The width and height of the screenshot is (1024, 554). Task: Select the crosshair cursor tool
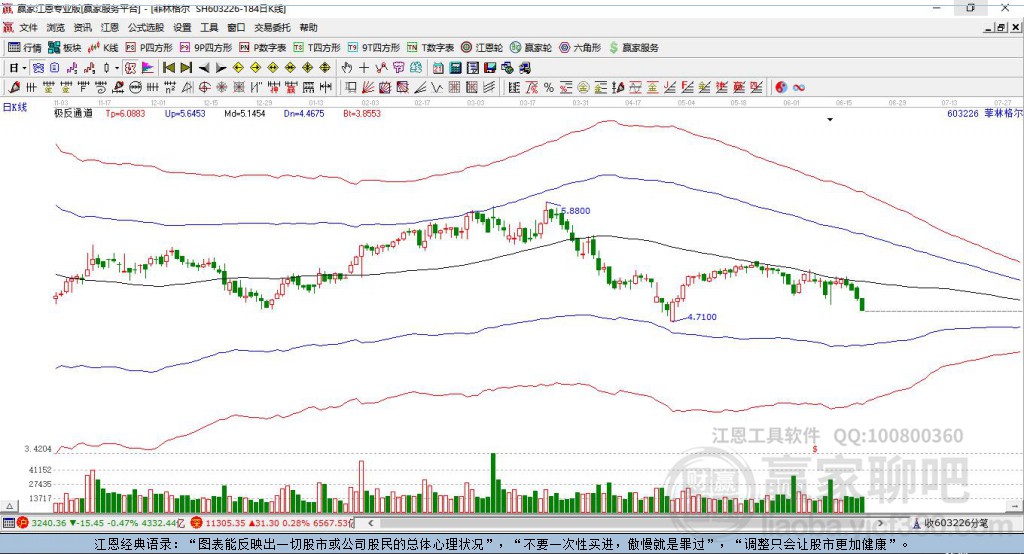coord(364,68)
